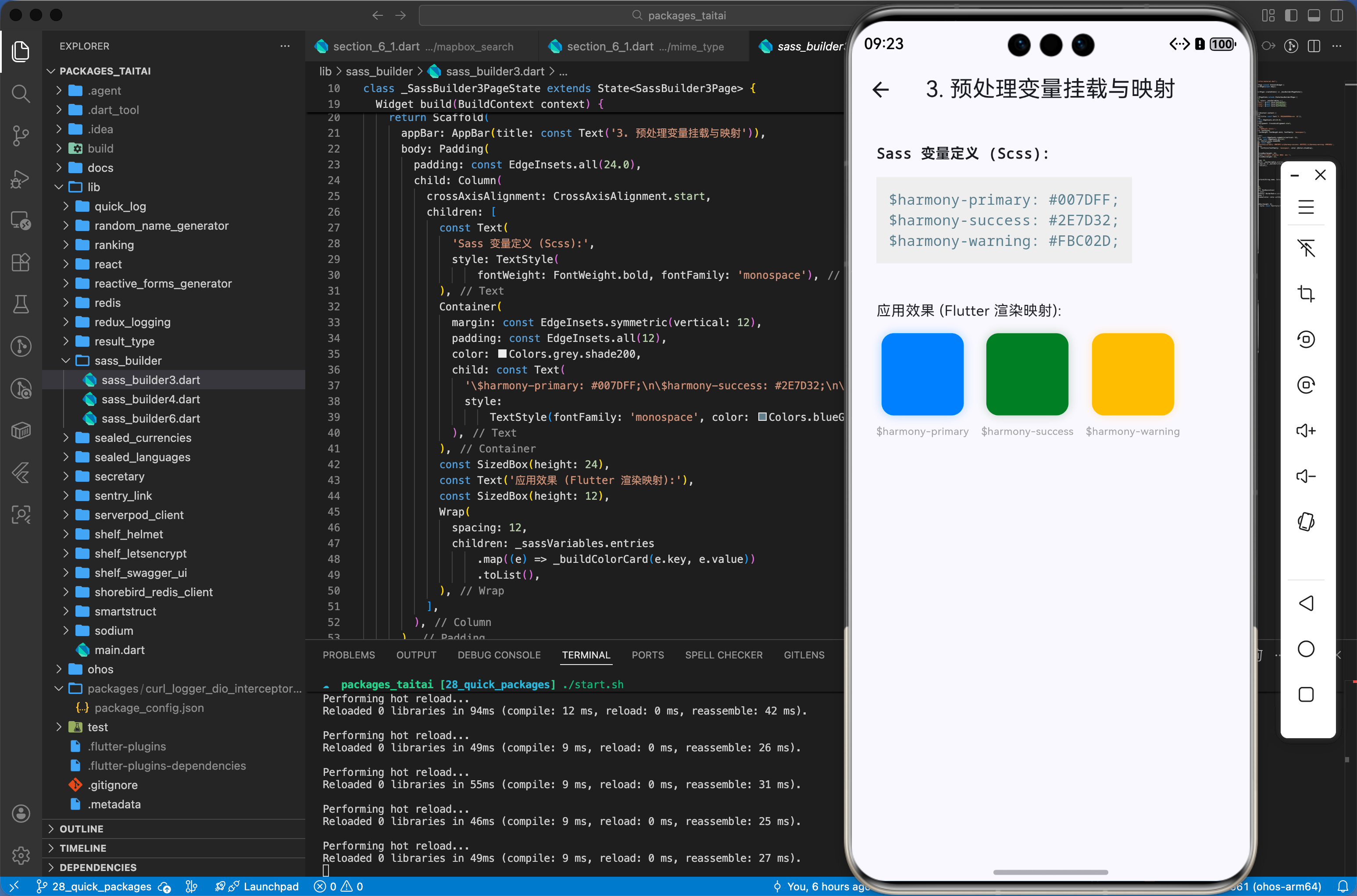This screenshot has width=1357, height=896.
Task: Open the Source Control view
Action: click(x=21, y=135)
